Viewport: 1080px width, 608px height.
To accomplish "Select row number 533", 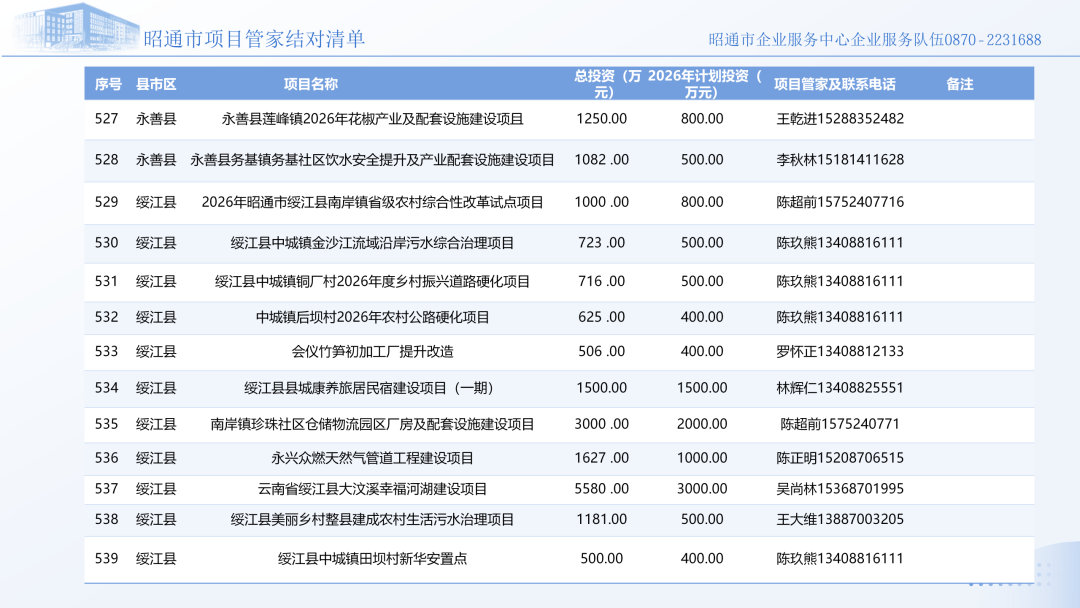I will click(x=107, y=352).
